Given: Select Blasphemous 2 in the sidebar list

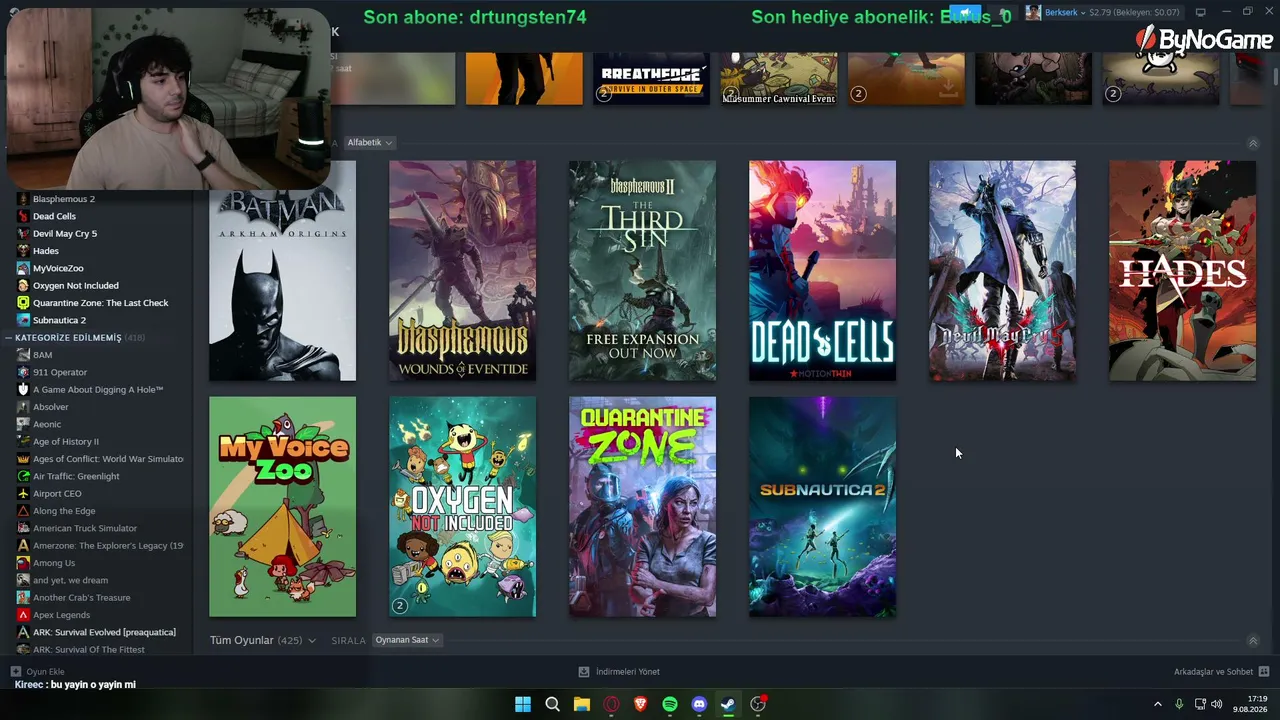Looking at the screenshot, I should [x=64, y=199].
